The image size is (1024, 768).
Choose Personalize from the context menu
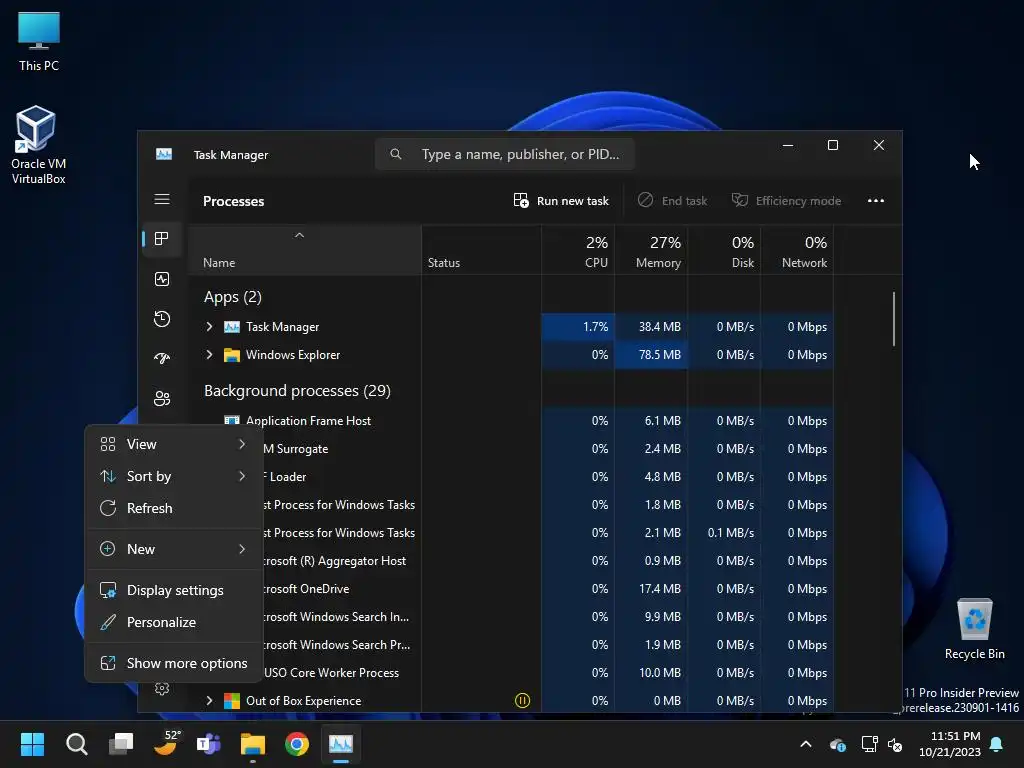(174, 622)
